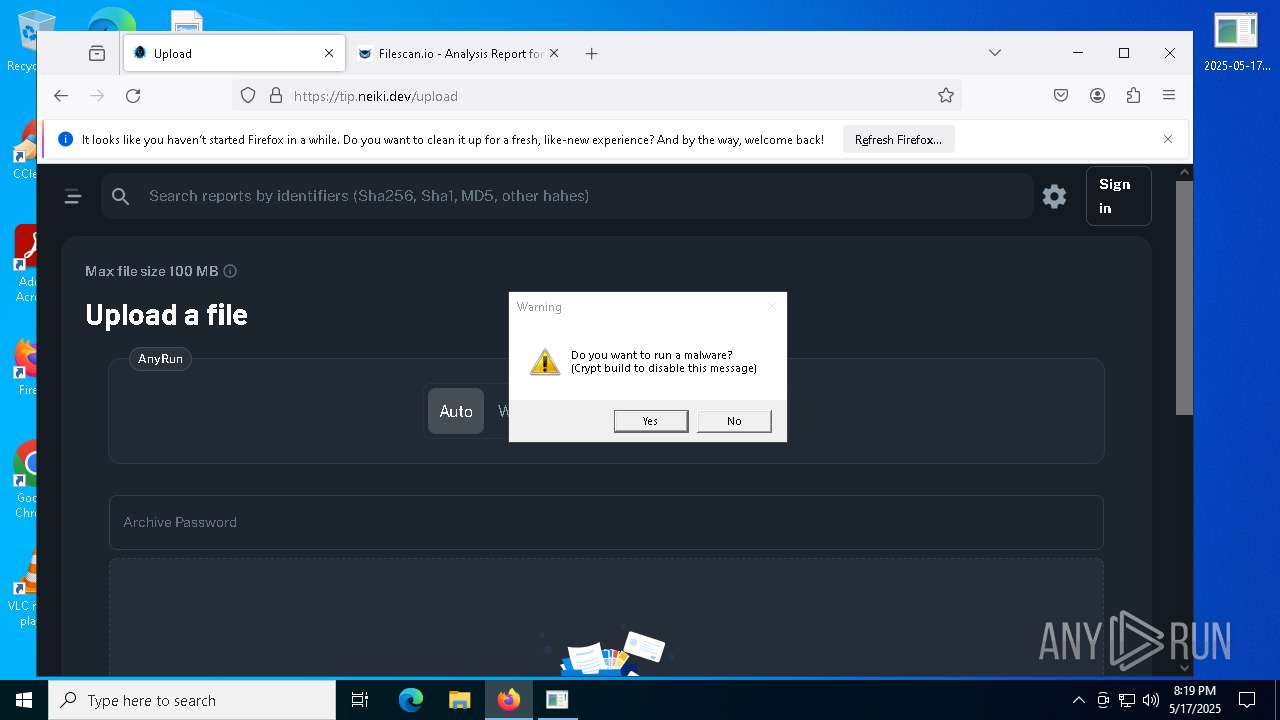Switch to the Filescan.io Analysis Report tab

pyautogui.click(x=459, y=53)
